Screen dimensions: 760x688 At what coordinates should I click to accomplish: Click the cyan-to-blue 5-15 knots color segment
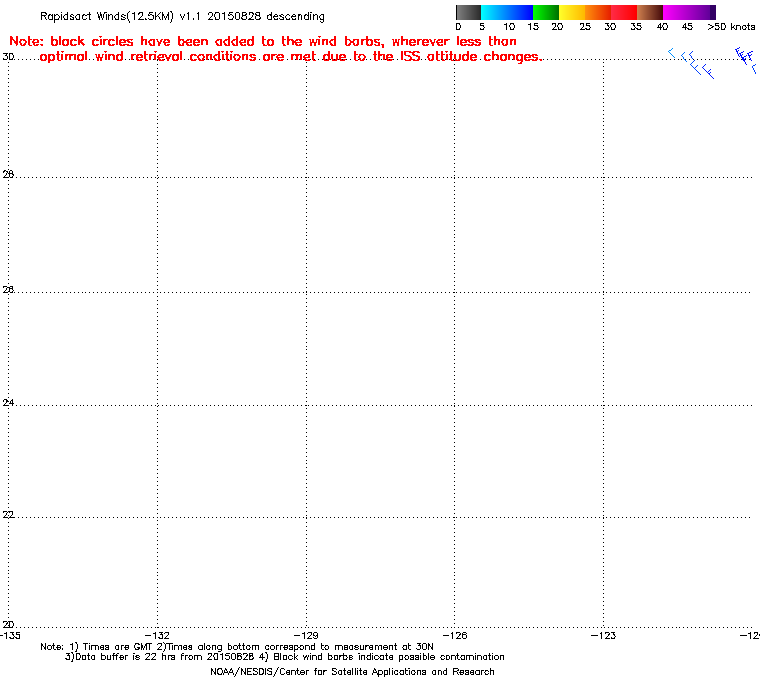(x=507, y=12)
